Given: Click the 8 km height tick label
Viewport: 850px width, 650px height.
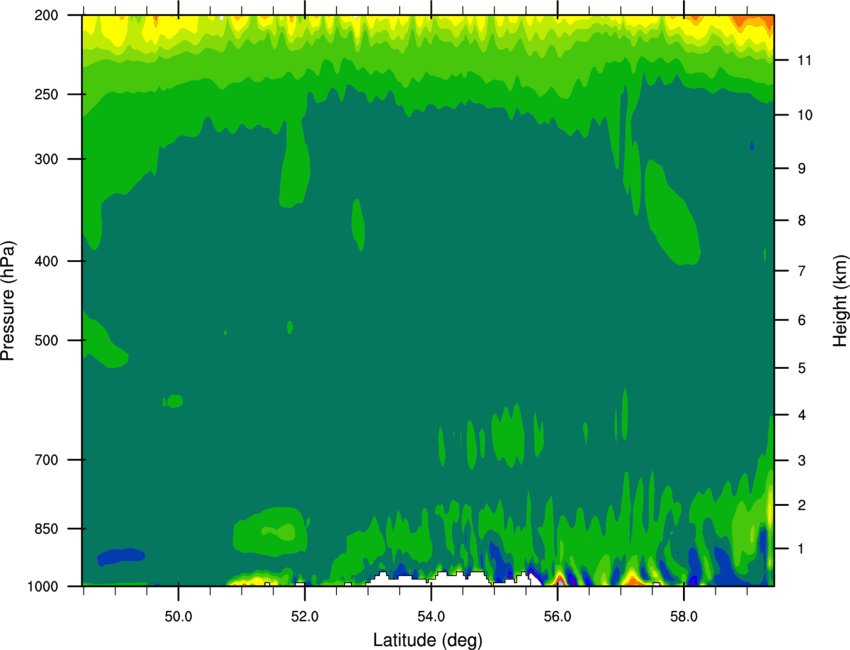Looking at the screenshot, I should (x=802, y=221).
